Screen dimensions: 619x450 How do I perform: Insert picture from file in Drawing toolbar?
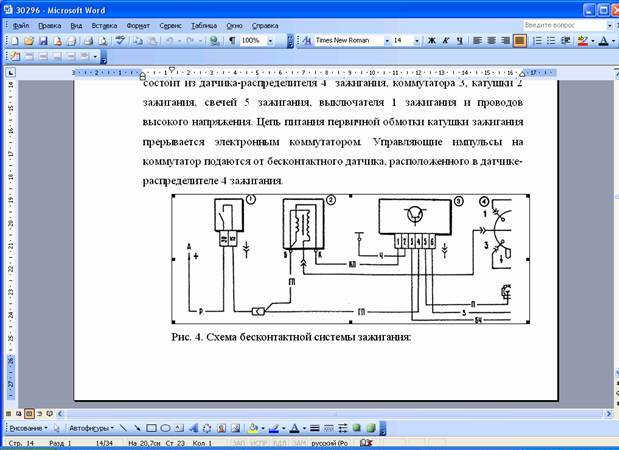point(235,428)
